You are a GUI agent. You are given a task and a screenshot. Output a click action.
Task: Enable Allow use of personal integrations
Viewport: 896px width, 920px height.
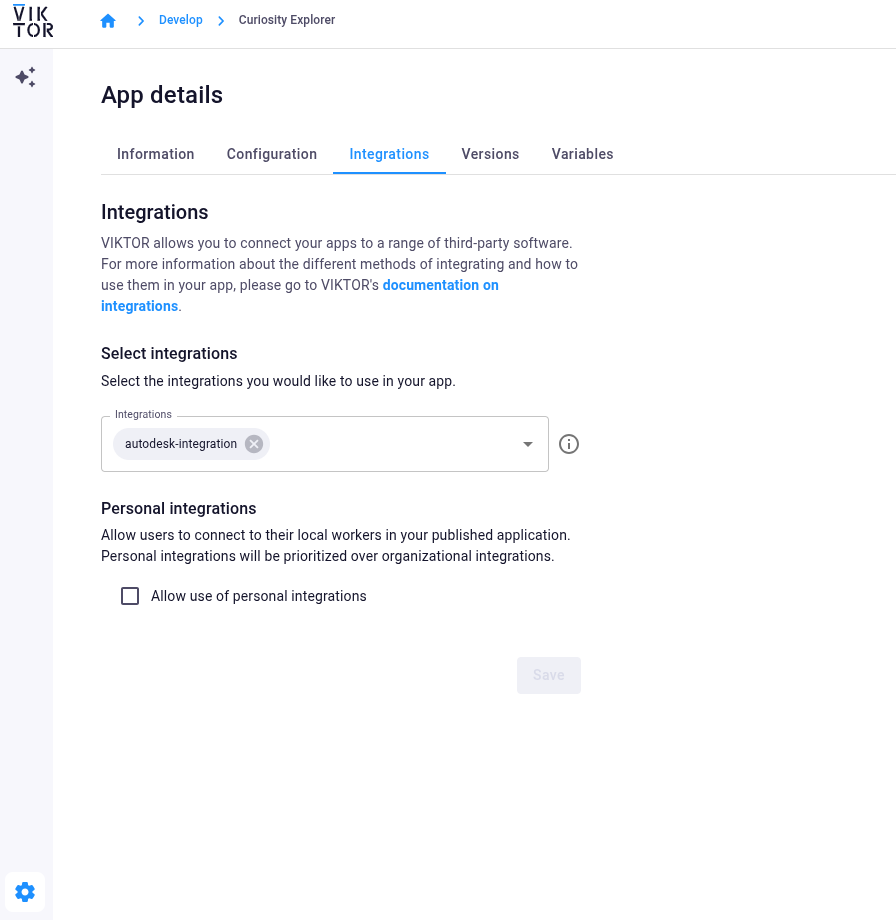tap(130, 596)
